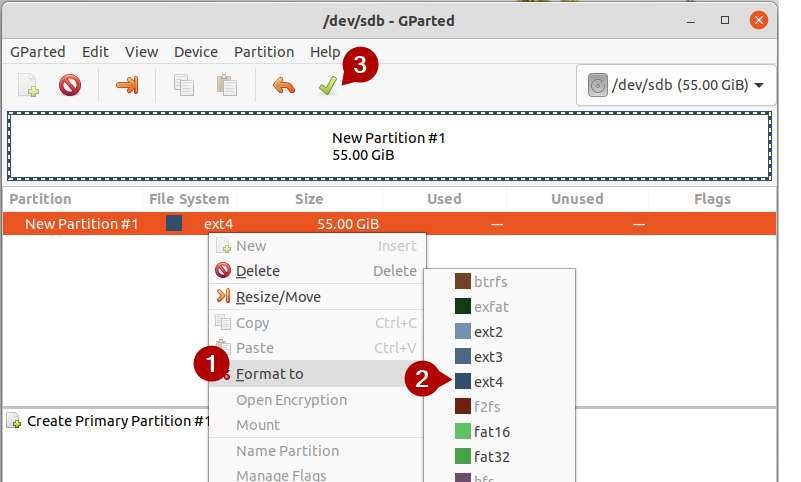Maximize the GParted window

(725, 20)
